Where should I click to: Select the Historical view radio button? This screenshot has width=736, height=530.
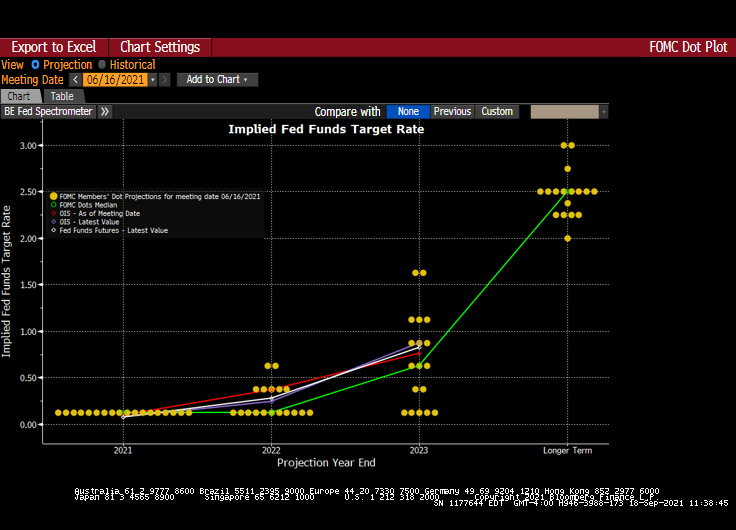[102, 65]
